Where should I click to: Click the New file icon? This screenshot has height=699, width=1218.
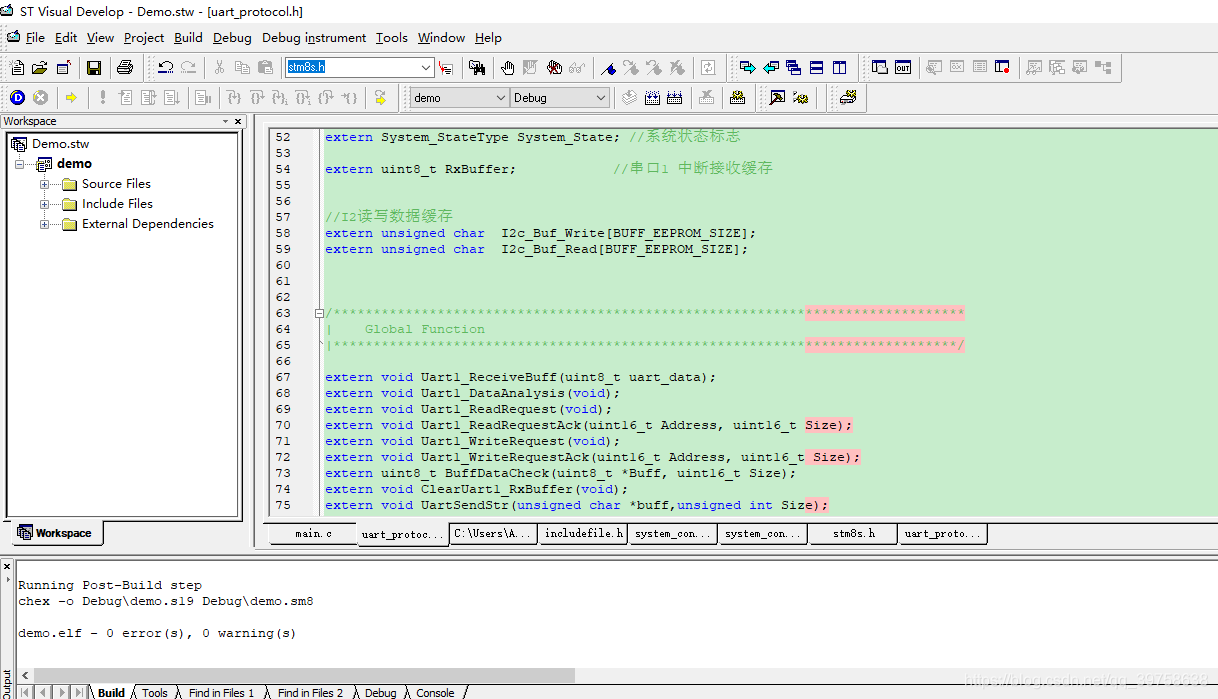(x=17, y=68)
